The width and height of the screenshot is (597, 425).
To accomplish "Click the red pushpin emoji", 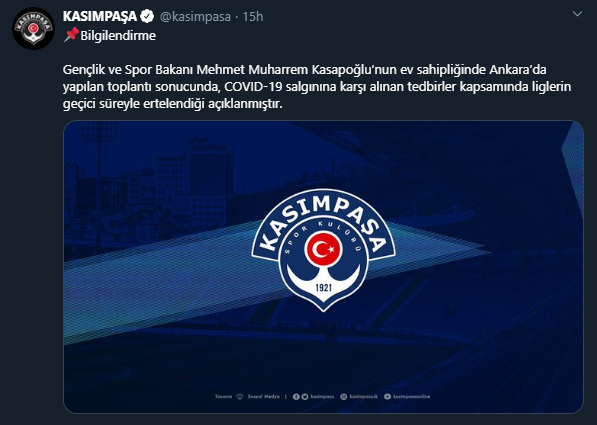I will 71,35.
